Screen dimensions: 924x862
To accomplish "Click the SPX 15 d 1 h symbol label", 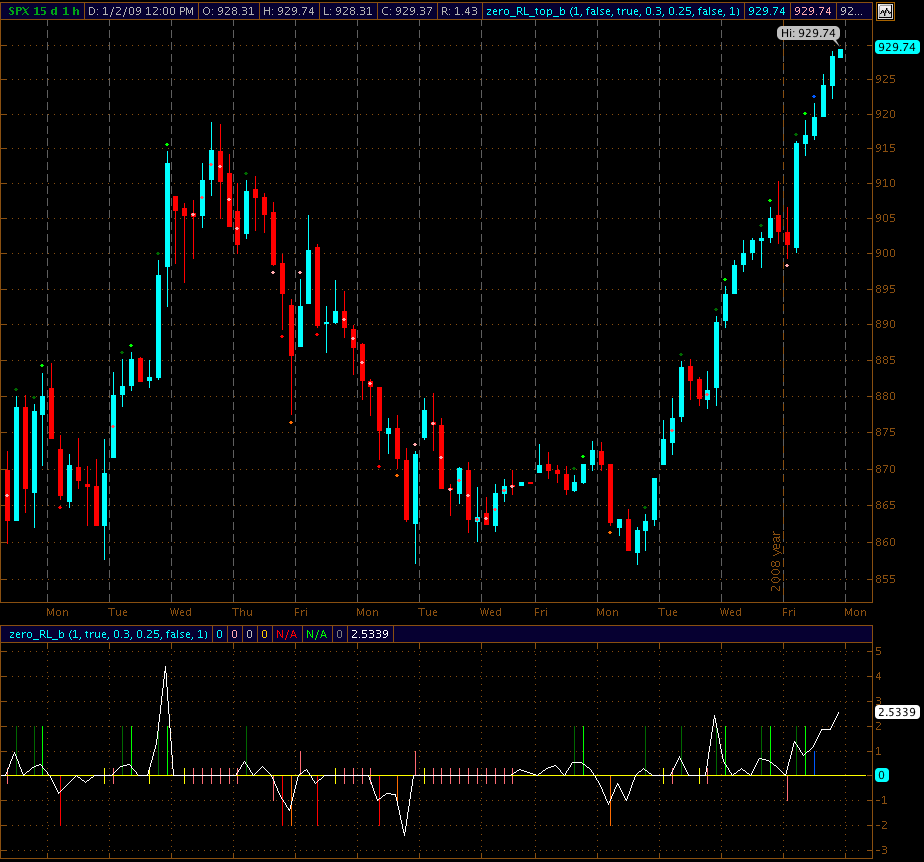I will point(41,12).
